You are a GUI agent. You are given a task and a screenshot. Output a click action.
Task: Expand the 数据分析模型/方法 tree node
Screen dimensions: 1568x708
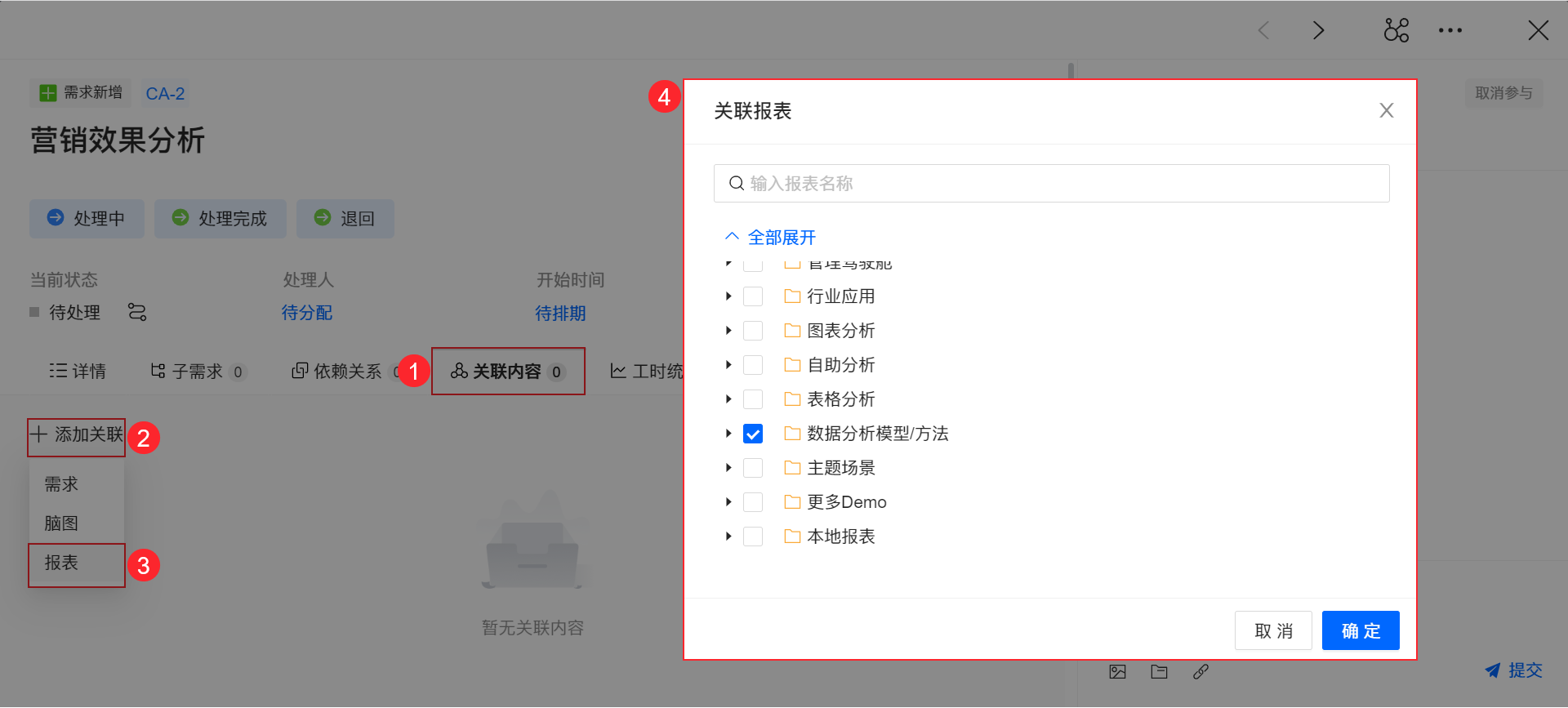pos(728,434)
